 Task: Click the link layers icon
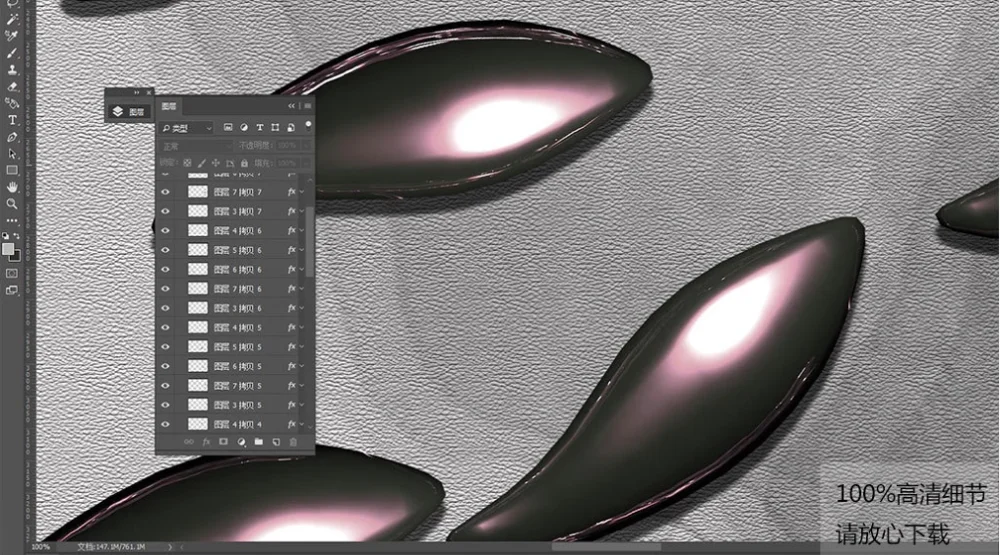point(189,441)
